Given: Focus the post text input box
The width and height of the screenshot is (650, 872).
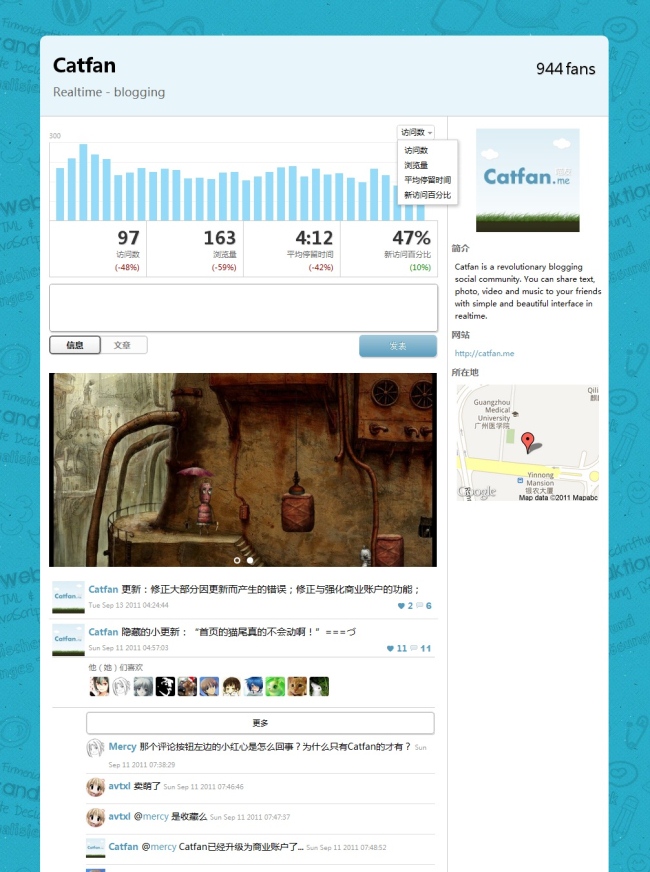Looking at the screenshot, I should [x=244, y=308].
